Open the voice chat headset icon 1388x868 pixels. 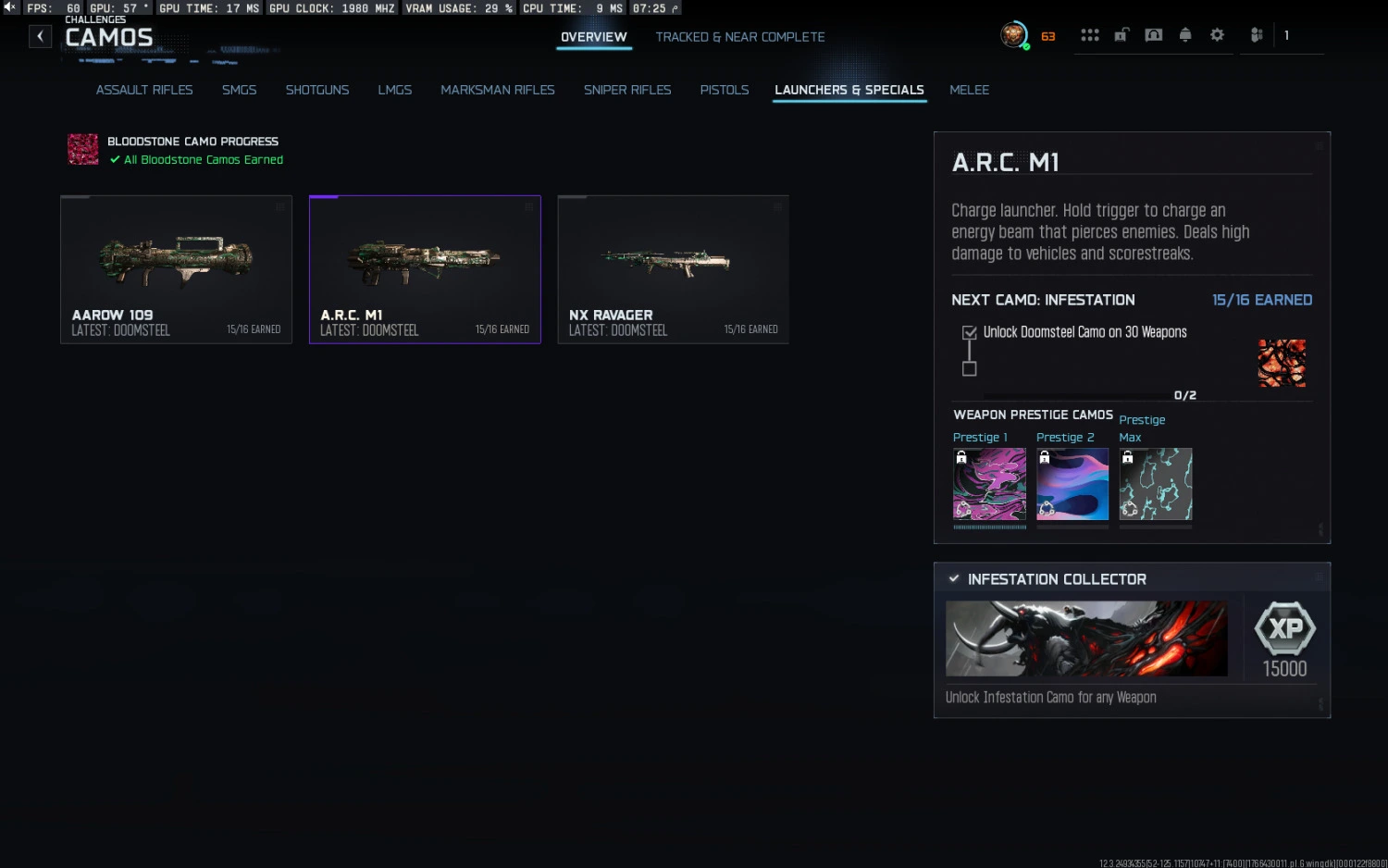(x=1154, y=35)
